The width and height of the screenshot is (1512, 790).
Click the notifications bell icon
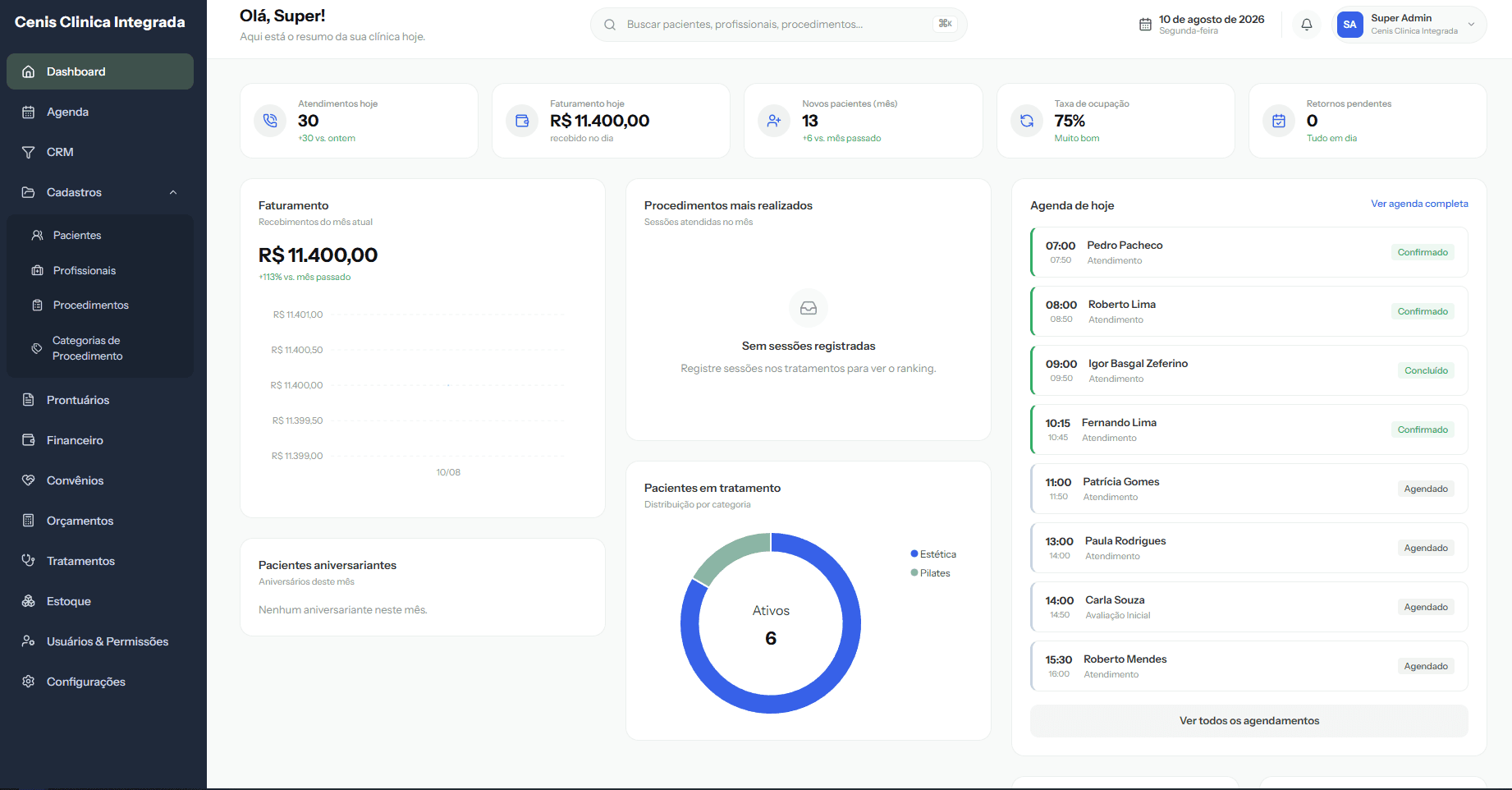1307,25
